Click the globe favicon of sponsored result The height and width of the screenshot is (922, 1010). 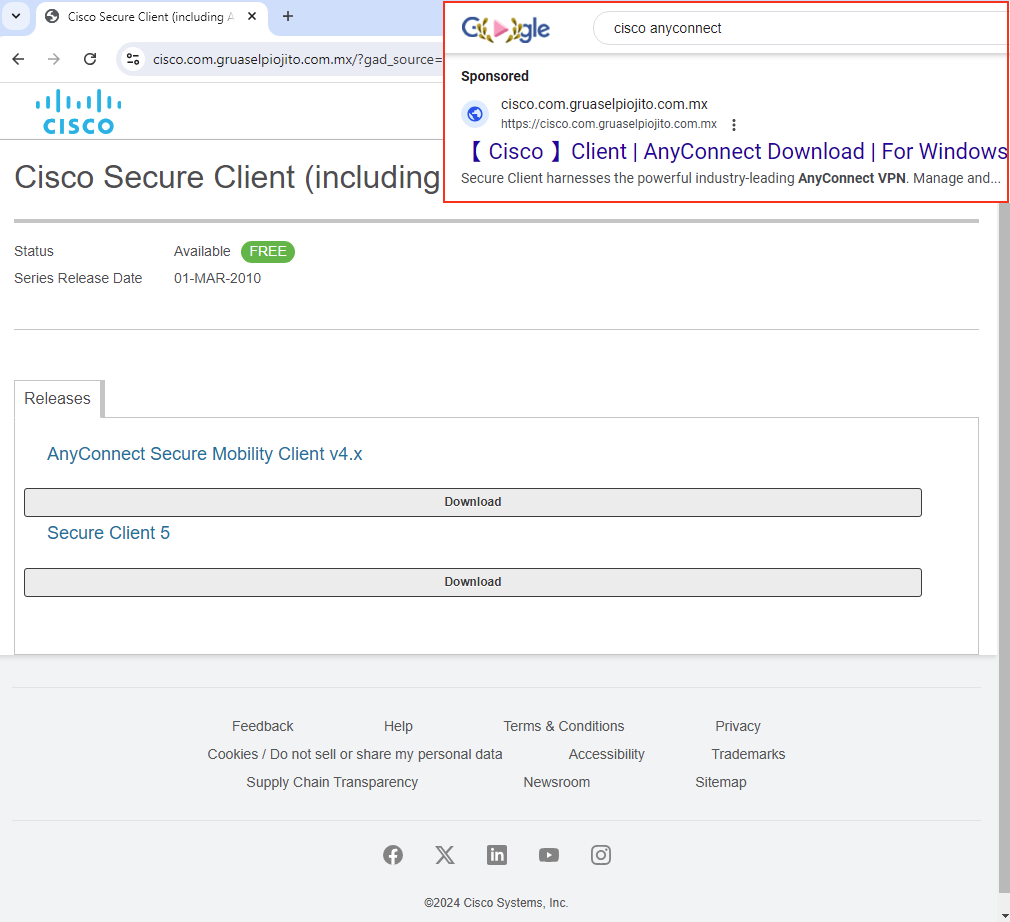pyautogui.click(x=475, y=114)
